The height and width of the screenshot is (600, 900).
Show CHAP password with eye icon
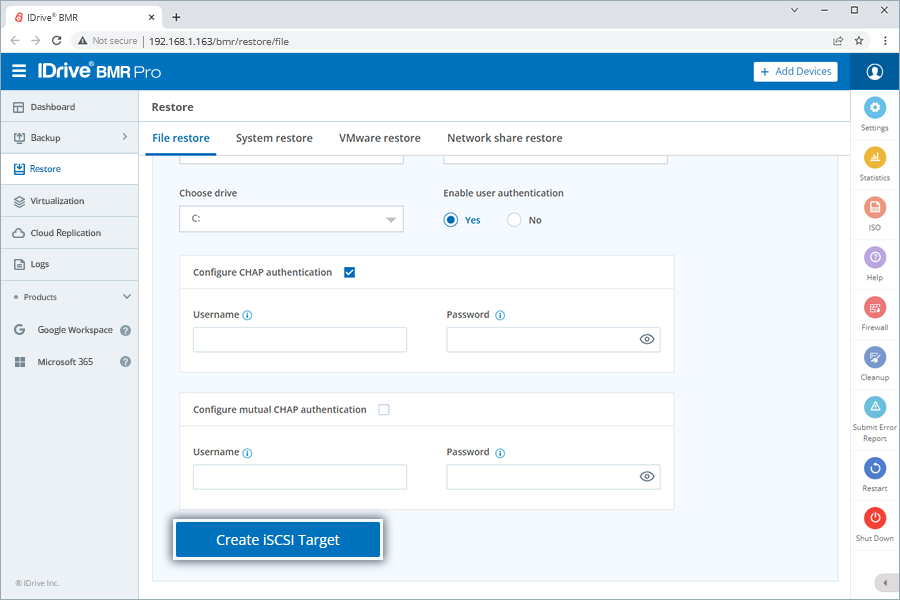(647, 340)
